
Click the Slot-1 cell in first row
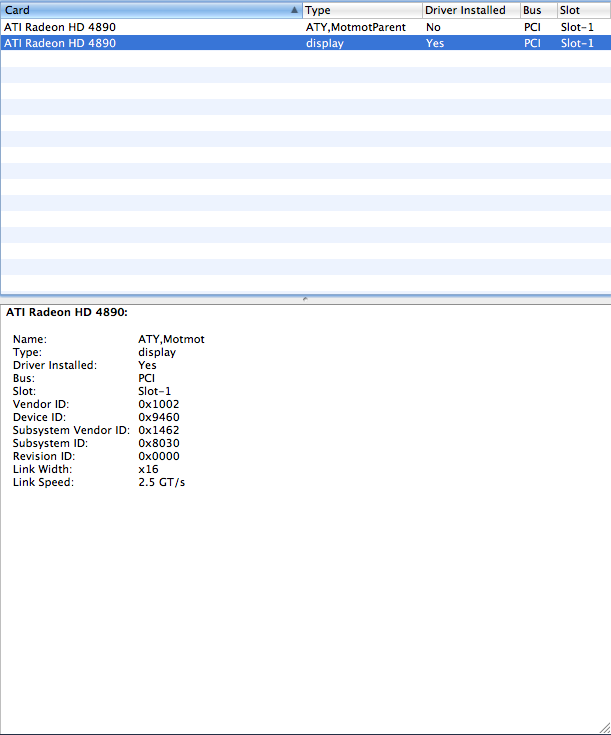click(577, 27)
